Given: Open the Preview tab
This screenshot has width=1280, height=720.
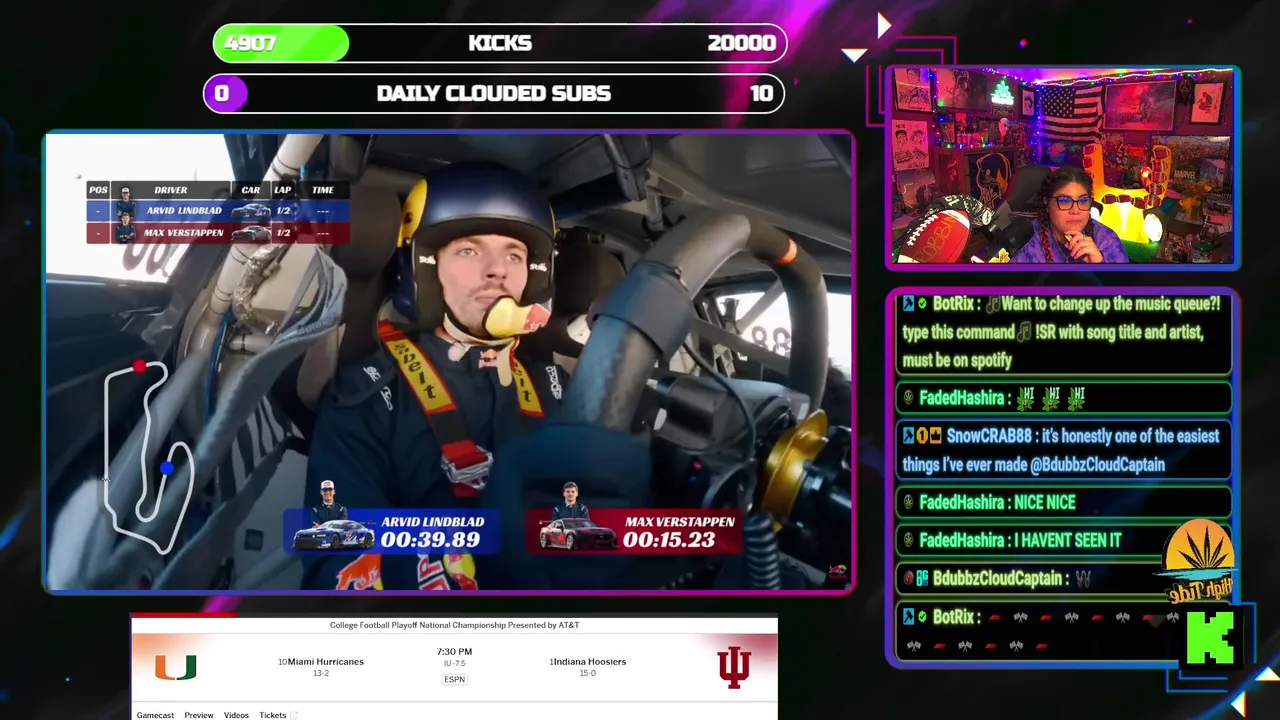Looking at the screenshot, I should point(199,715).
